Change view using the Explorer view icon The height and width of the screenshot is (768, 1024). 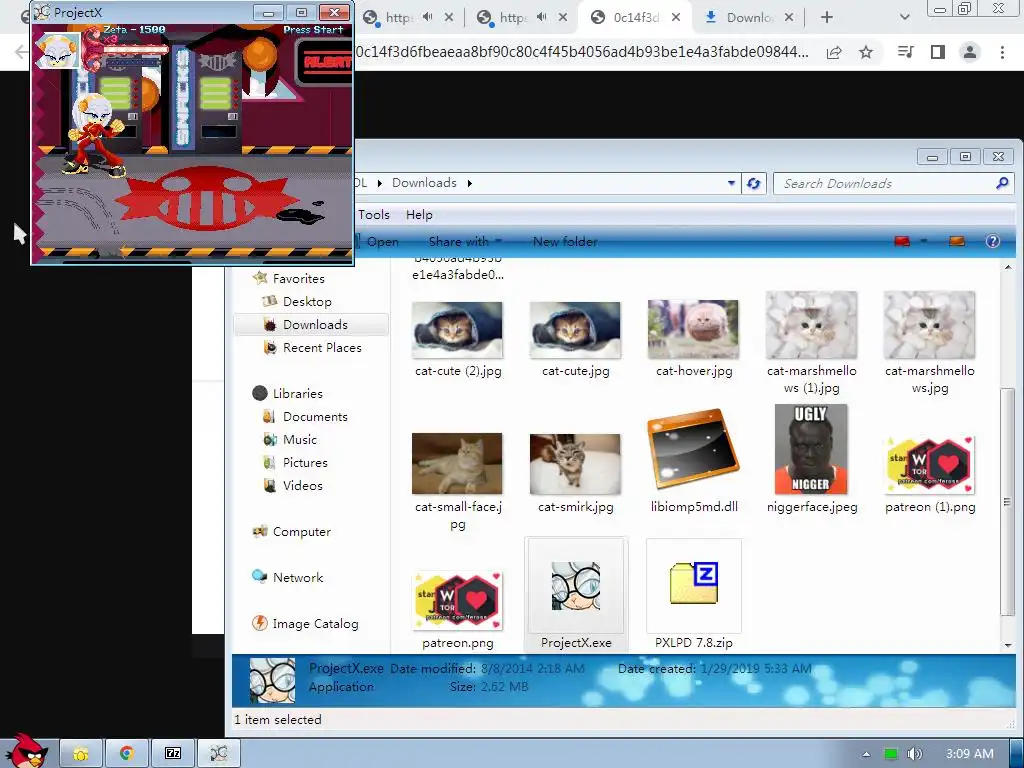902,242
